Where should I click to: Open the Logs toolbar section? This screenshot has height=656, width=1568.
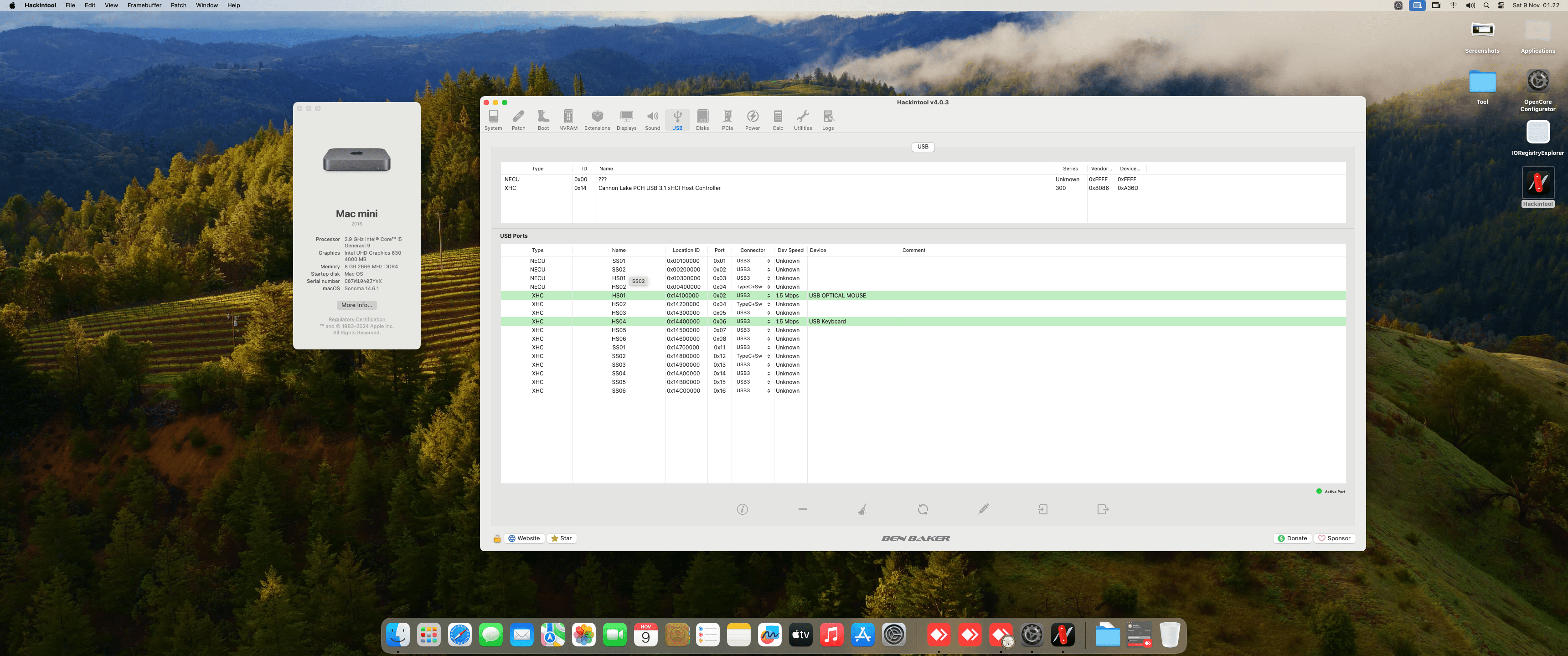(x=828, y=120)
